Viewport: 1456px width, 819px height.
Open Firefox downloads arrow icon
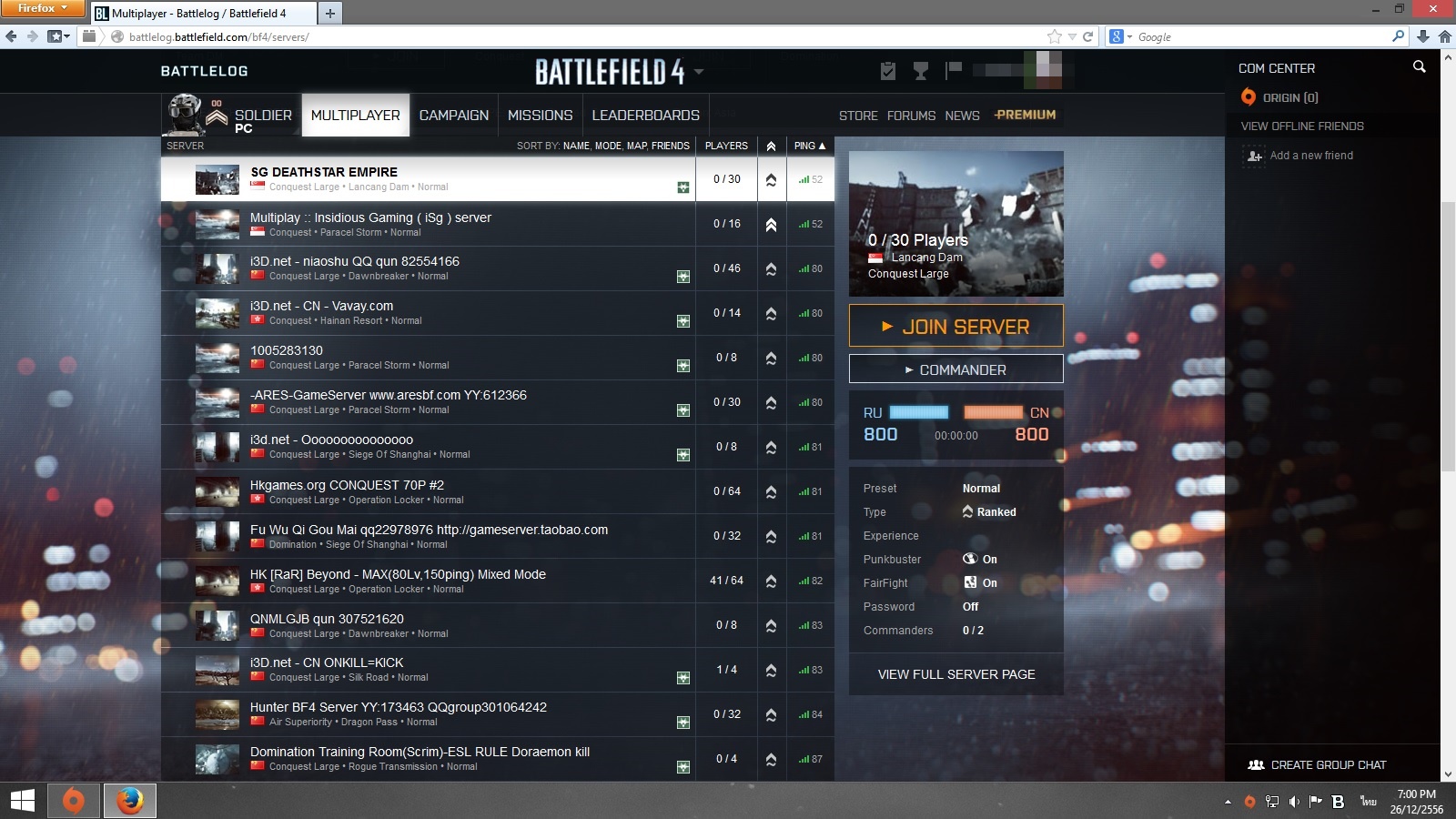click(1423, 36)
